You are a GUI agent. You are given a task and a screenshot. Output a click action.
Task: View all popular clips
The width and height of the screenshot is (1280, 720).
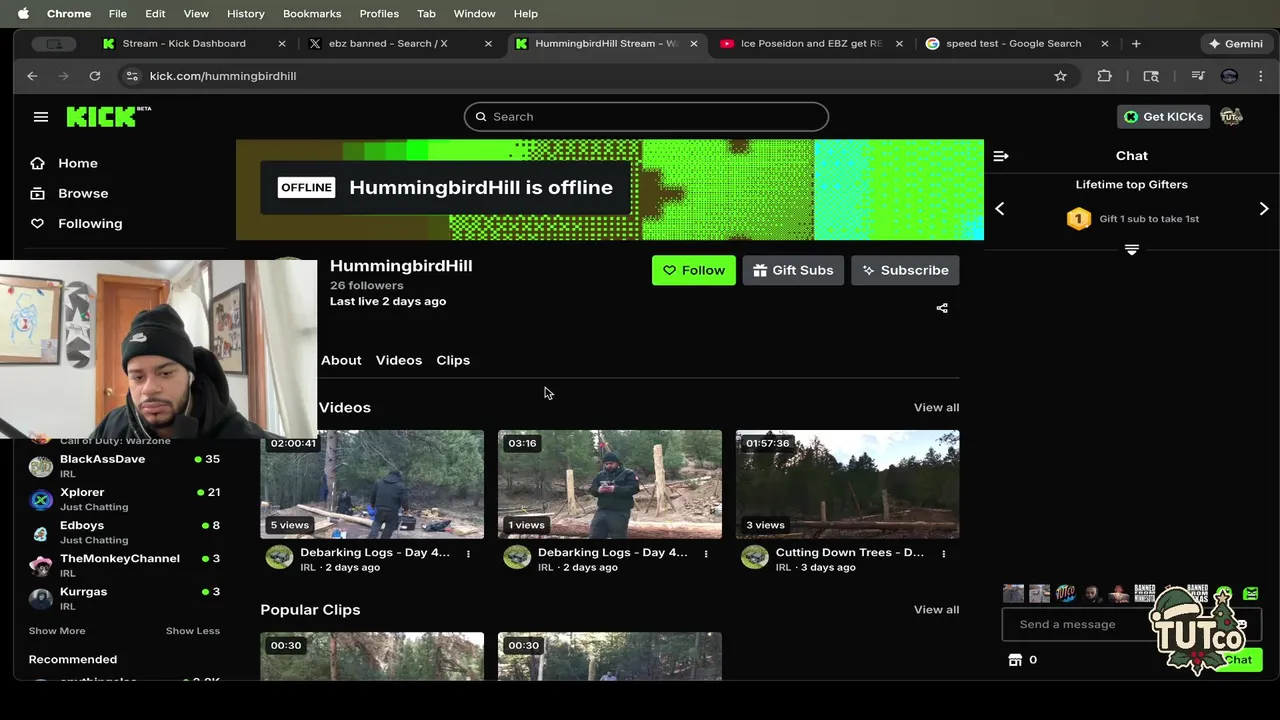(936, 609)
